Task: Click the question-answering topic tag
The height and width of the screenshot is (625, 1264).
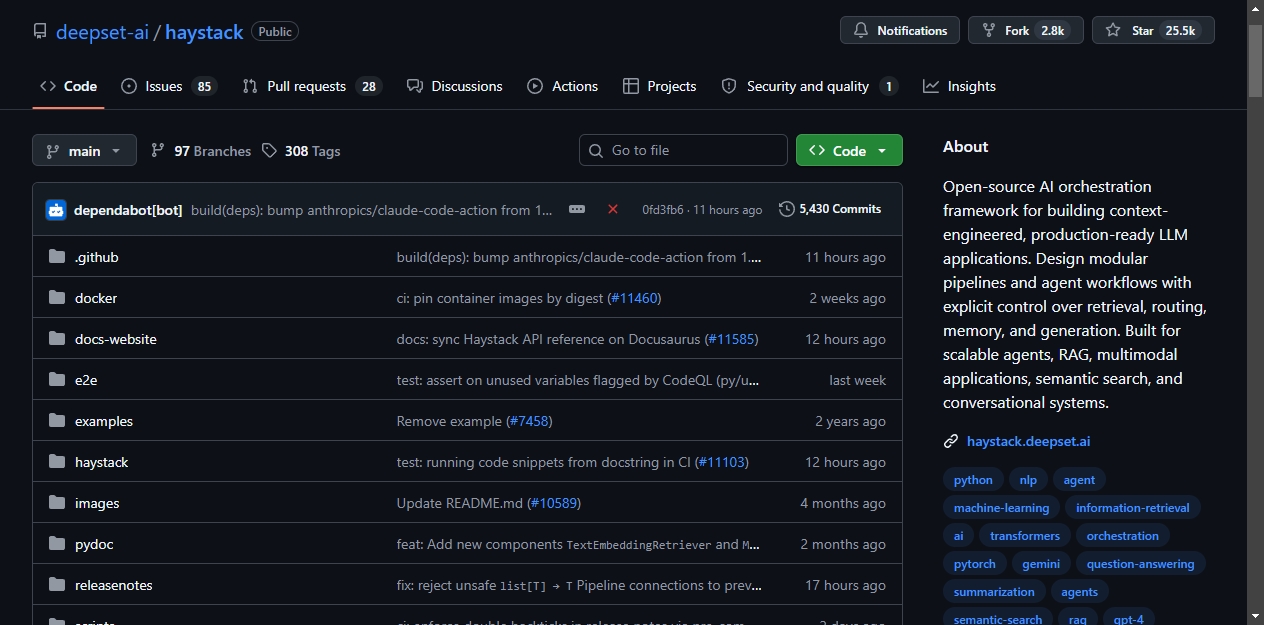Action: [1141, 564]
